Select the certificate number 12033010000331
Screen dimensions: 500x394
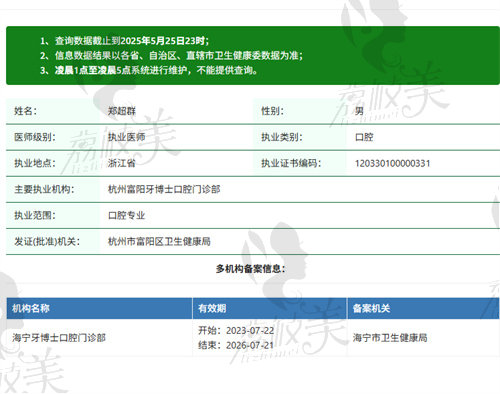(x=392, y=163)
